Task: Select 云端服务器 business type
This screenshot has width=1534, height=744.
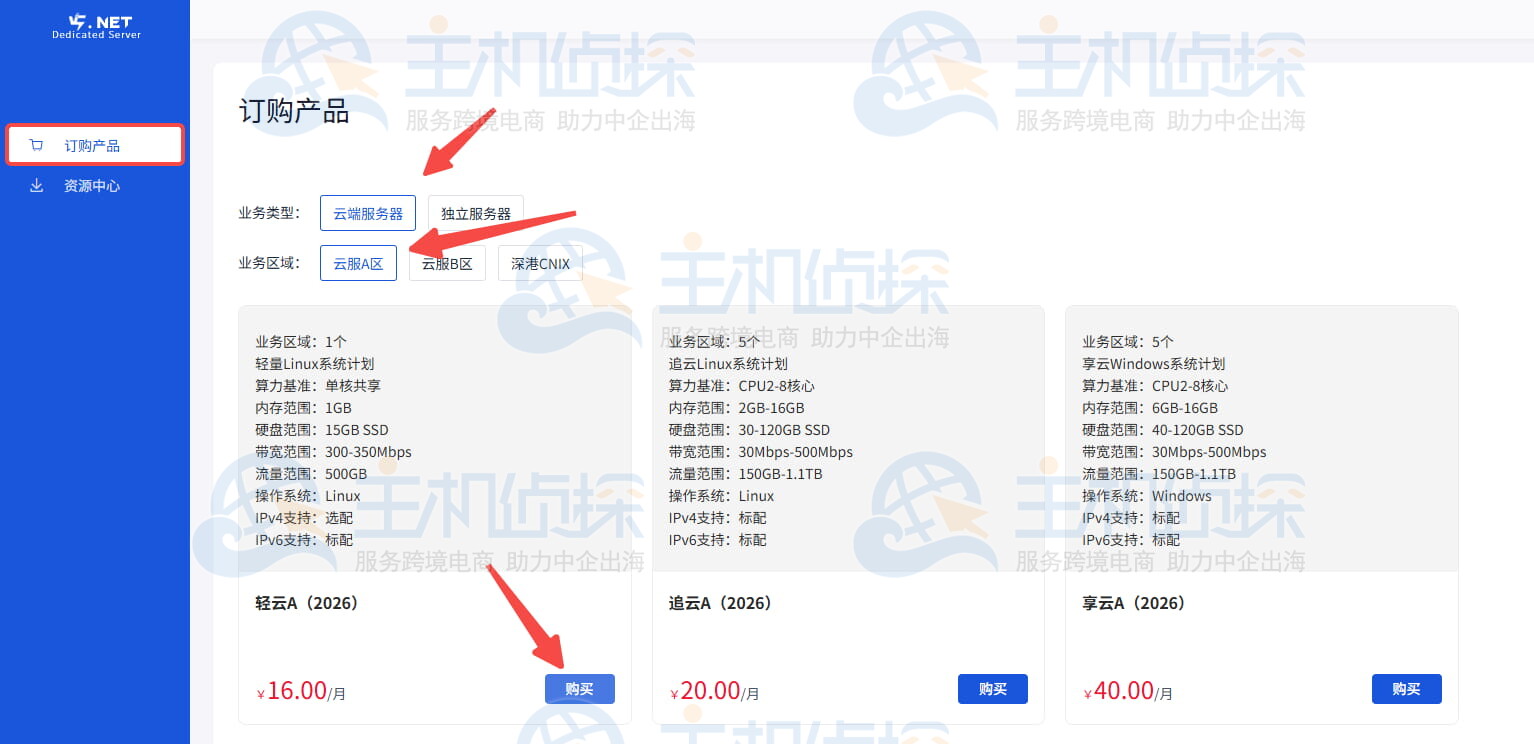Action: 368,213
